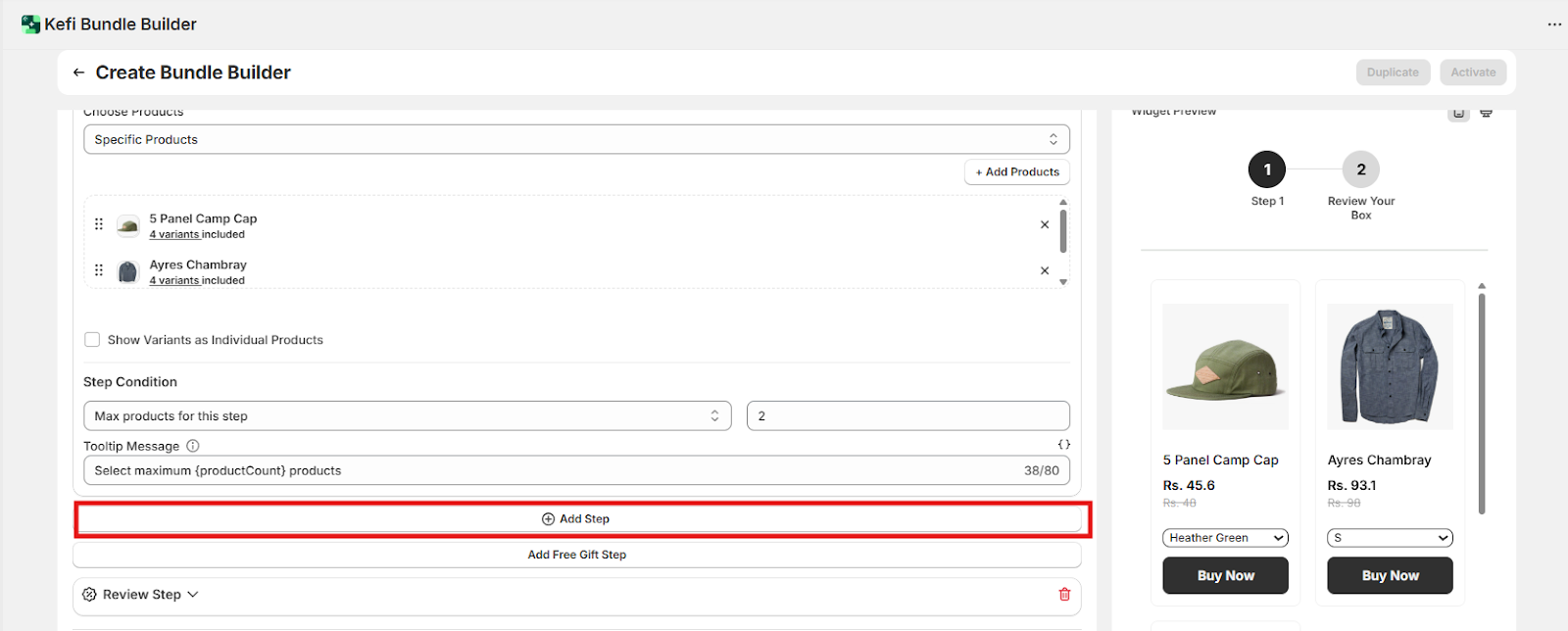Screen dimensions: 1568x631
Task: Go to Review Your Box step 2
Action: [x=1360, y=170]
